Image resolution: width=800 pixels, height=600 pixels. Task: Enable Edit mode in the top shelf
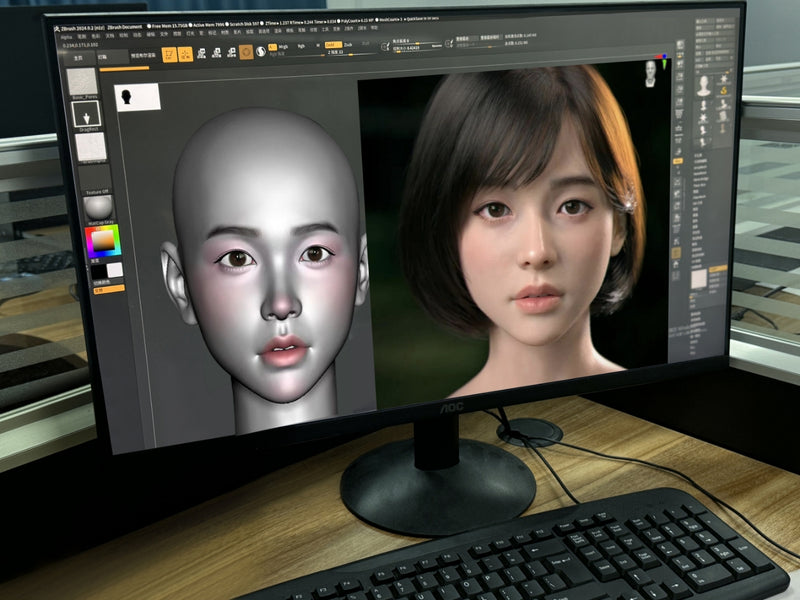pyautogui.click(x=170, y=55)
